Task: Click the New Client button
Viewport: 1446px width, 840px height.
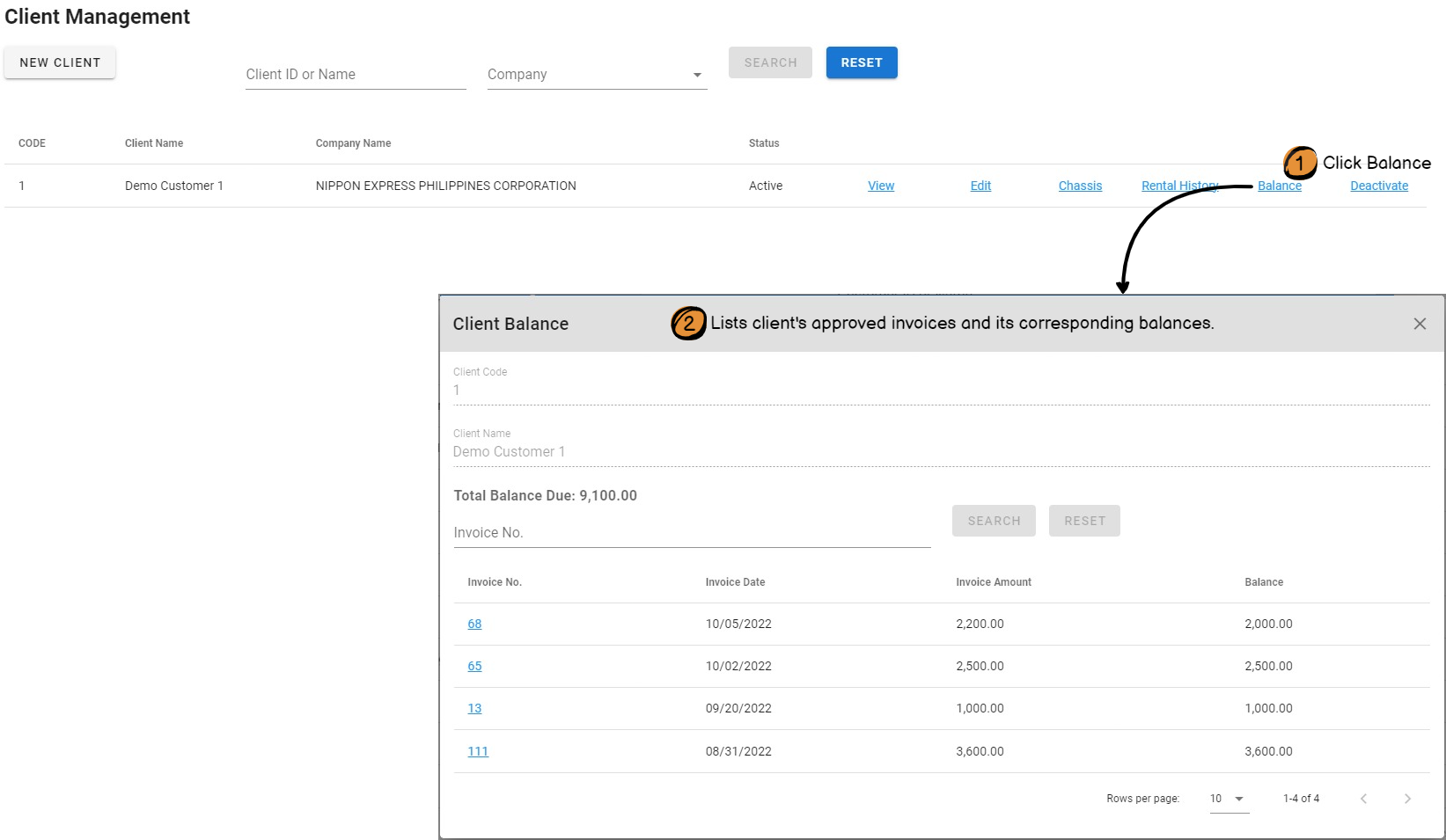Action: click(x=60, y=62)
